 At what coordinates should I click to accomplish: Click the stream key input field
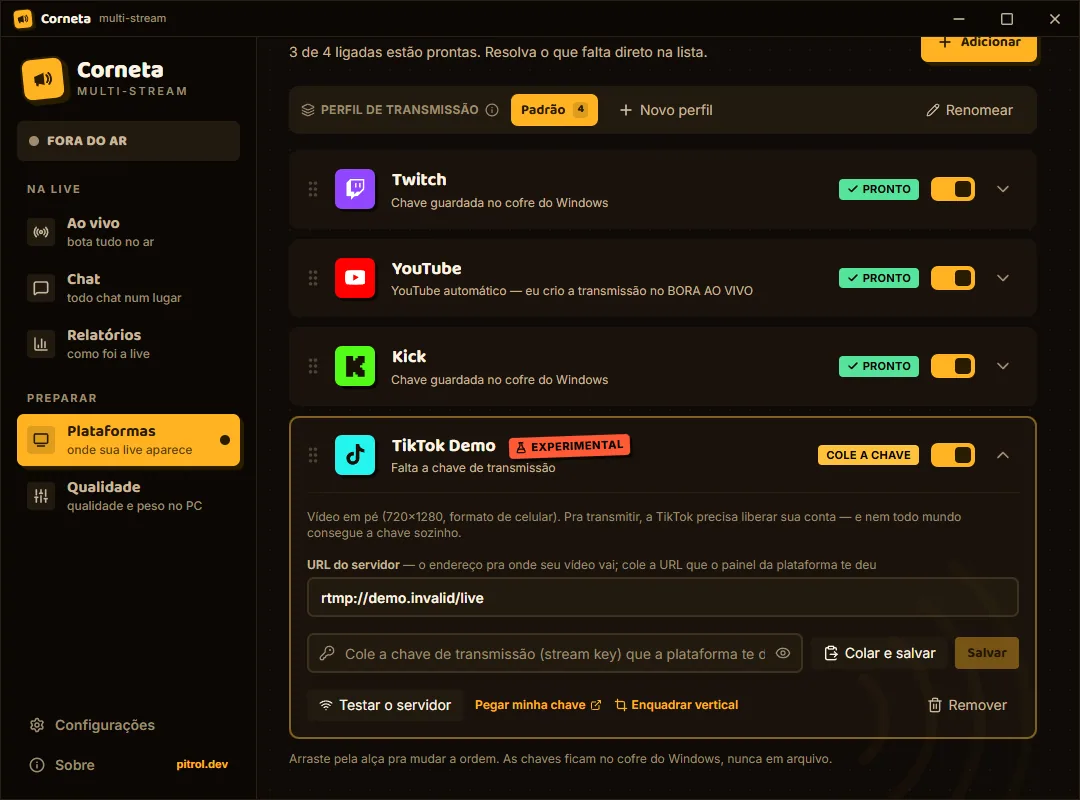[x=554, y=653]
